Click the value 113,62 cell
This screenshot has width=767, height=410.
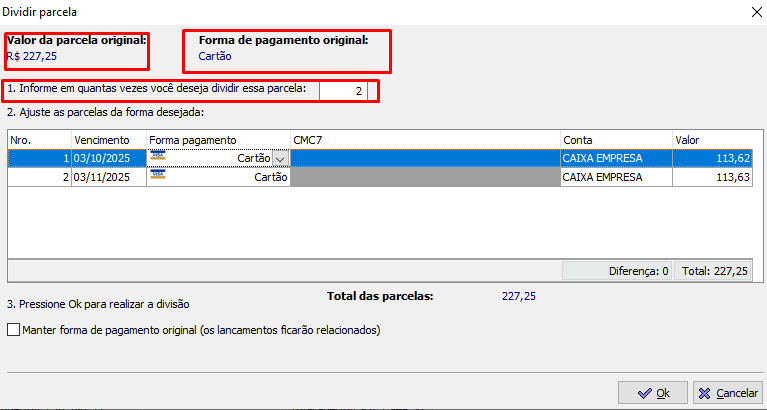tap(712, 158)
